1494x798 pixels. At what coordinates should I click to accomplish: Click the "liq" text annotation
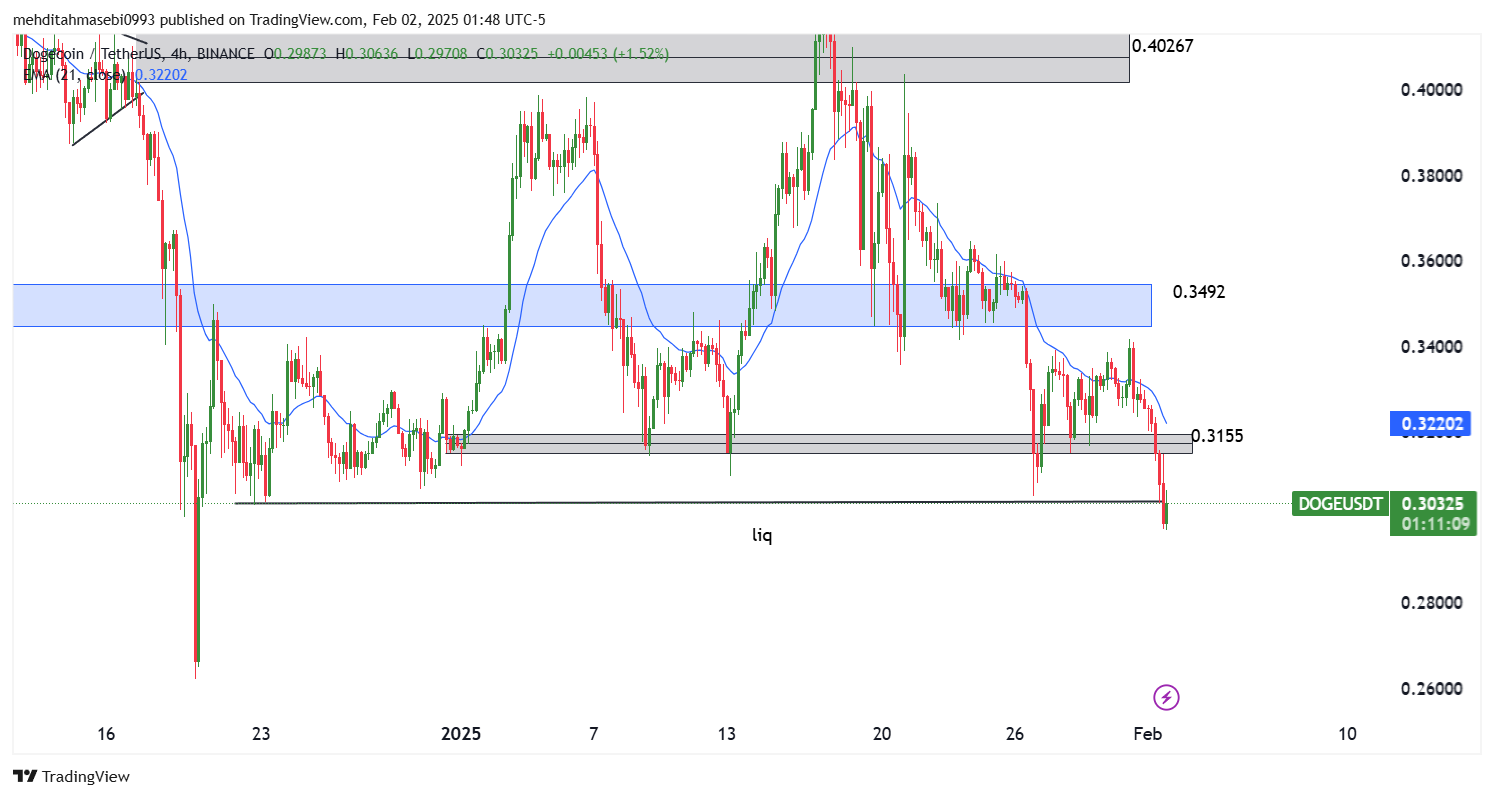point(762,535)
